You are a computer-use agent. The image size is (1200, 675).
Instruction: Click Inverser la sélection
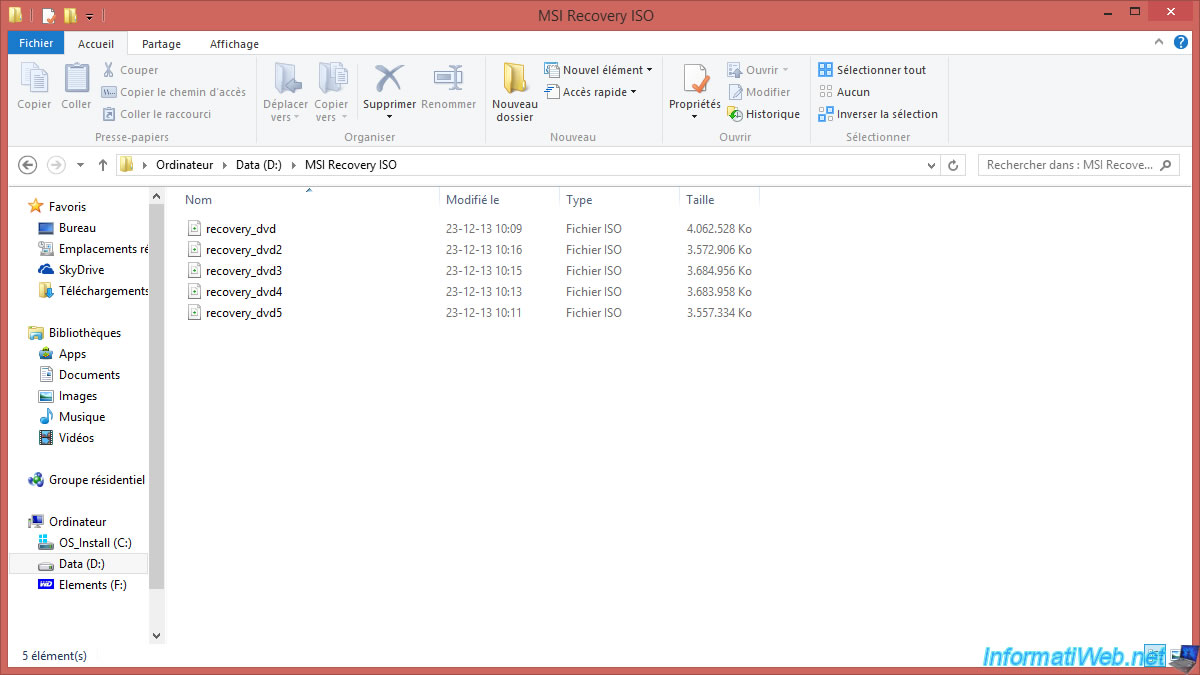pyautogui.click(x=878, y=114)
